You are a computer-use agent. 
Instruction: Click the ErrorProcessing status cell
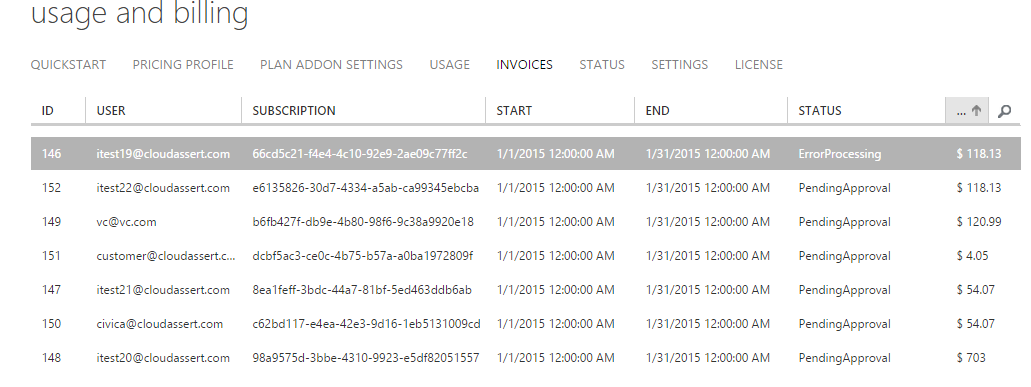click(840, 154)
